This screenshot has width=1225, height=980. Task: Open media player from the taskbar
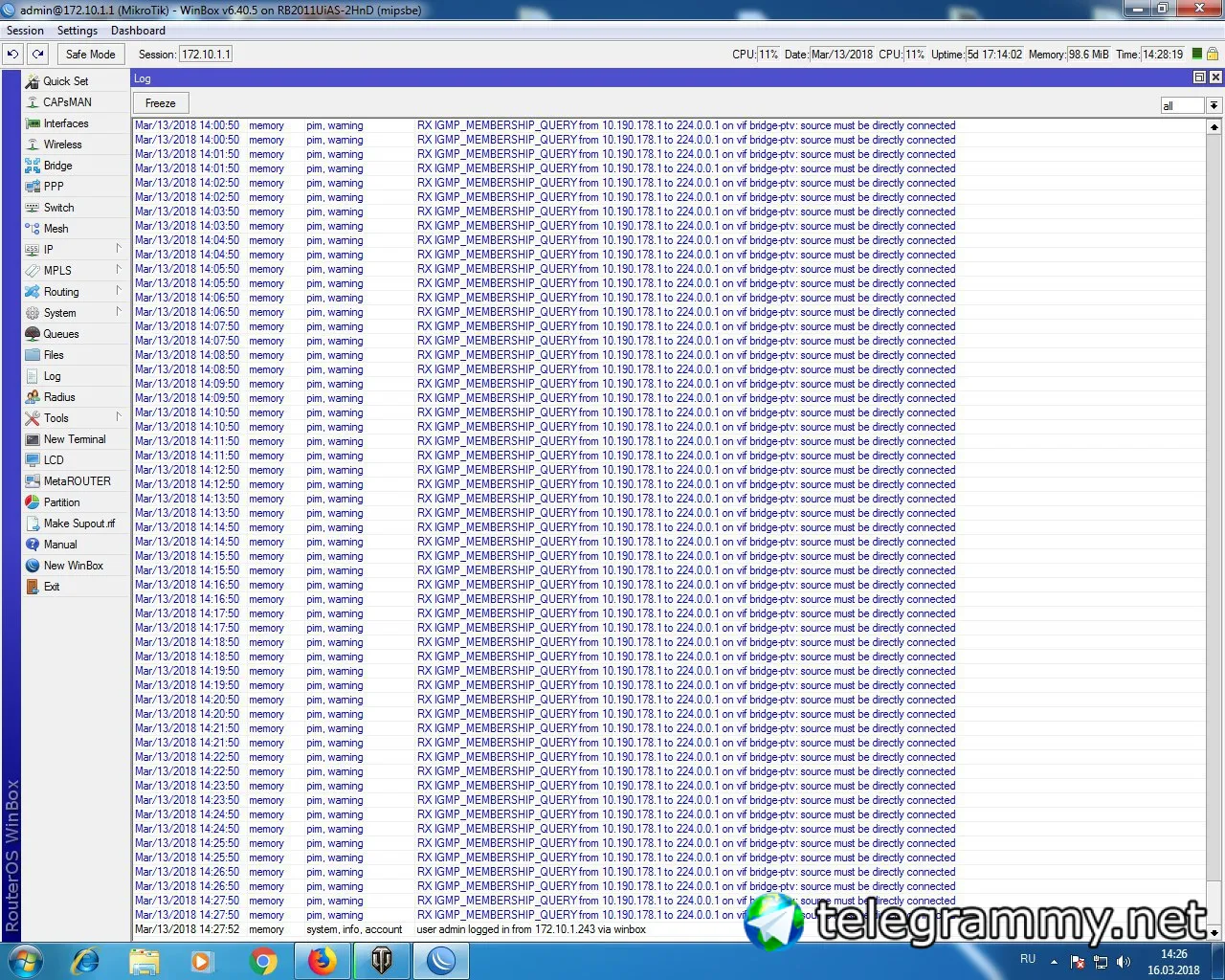202,960
